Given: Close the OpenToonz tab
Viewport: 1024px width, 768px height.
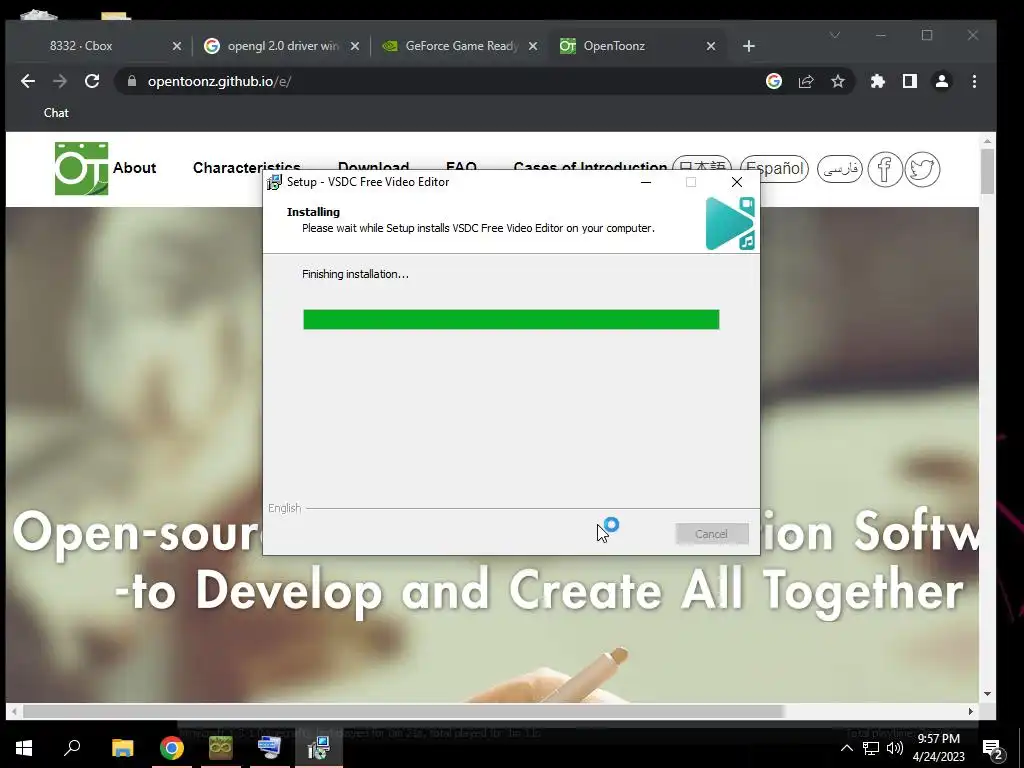Looking at the screenshot, I should click(711, 46).
